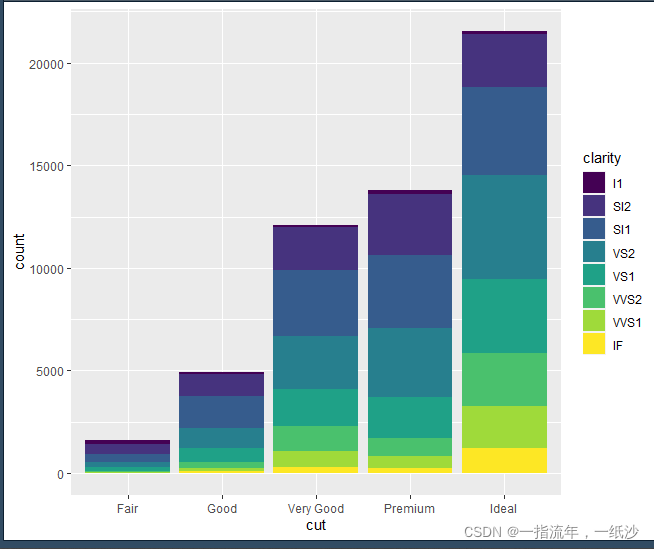Click the '5000' y-axis tick label

click(x=50, y=372)
